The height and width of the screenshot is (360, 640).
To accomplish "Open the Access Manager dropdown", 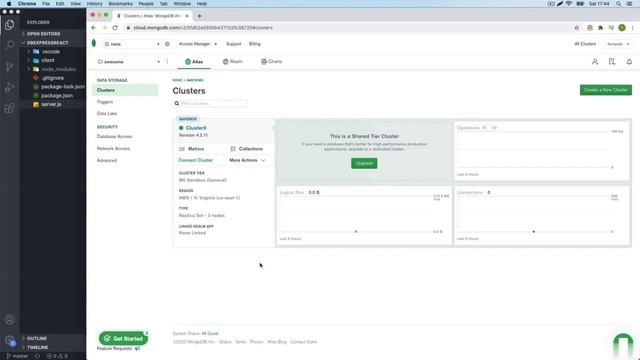I will (198, 44).
